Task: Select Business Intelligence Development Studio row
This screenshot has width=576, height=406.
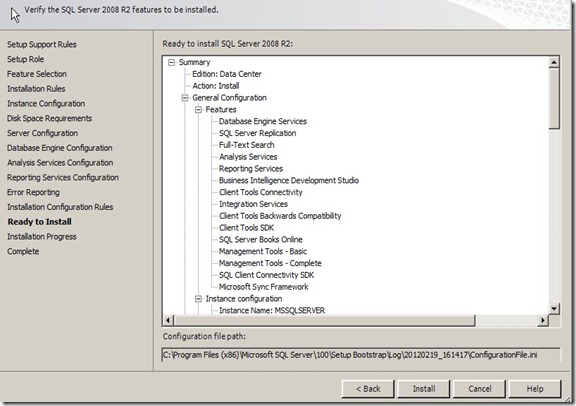Action: click(x=289, y=180)
